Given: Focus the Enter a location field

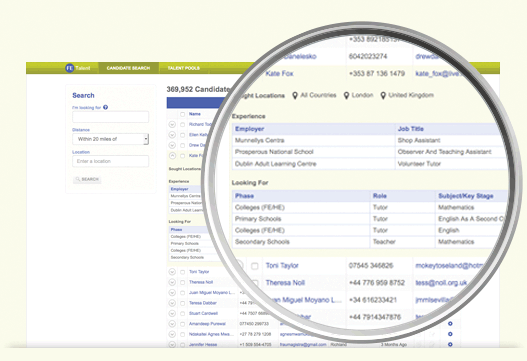Looking at the screenshot, I should pyautogui.click(x=110, y=161).
